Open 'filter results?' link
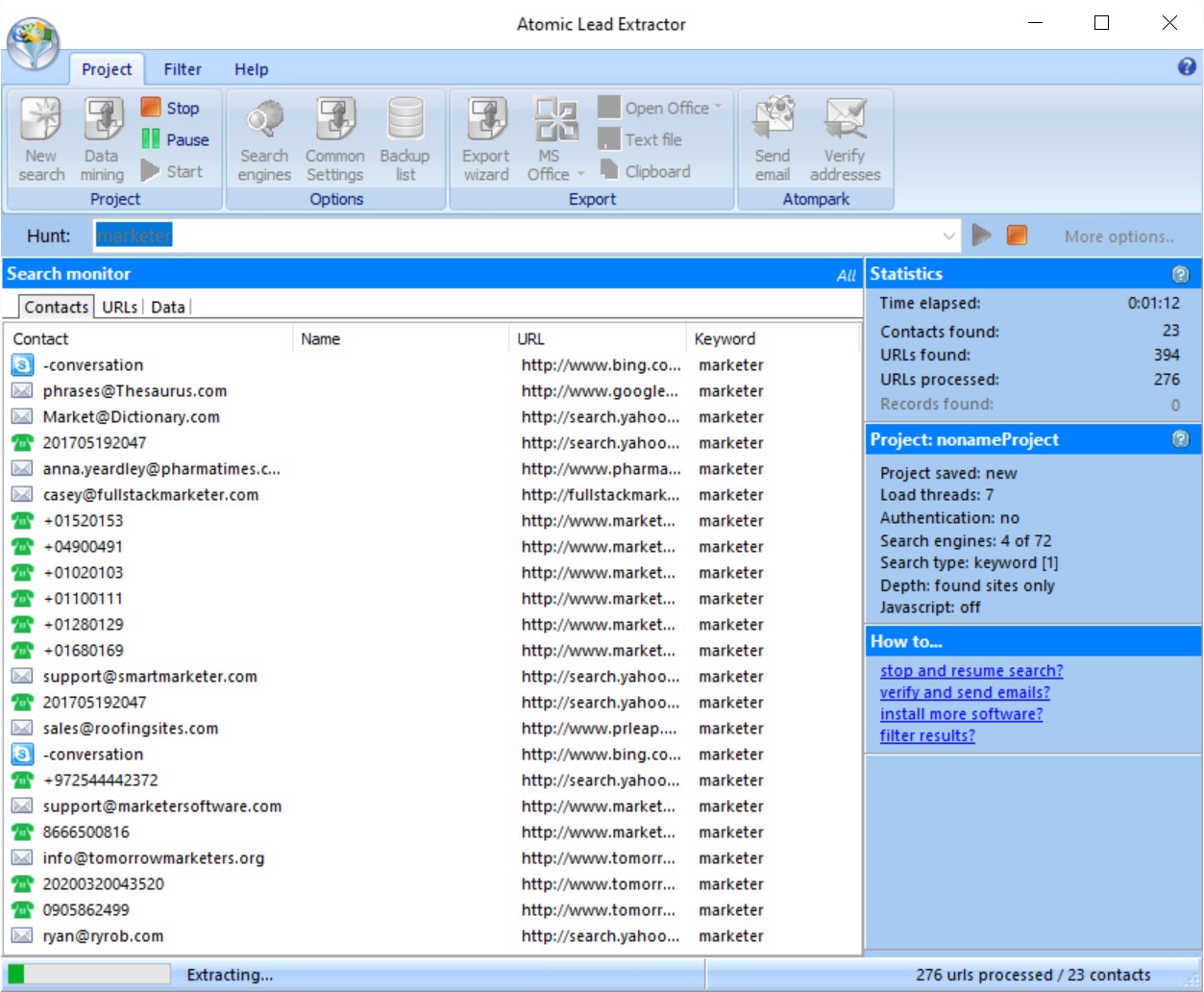The image size is (1204, 992). (x=927, y=735)
